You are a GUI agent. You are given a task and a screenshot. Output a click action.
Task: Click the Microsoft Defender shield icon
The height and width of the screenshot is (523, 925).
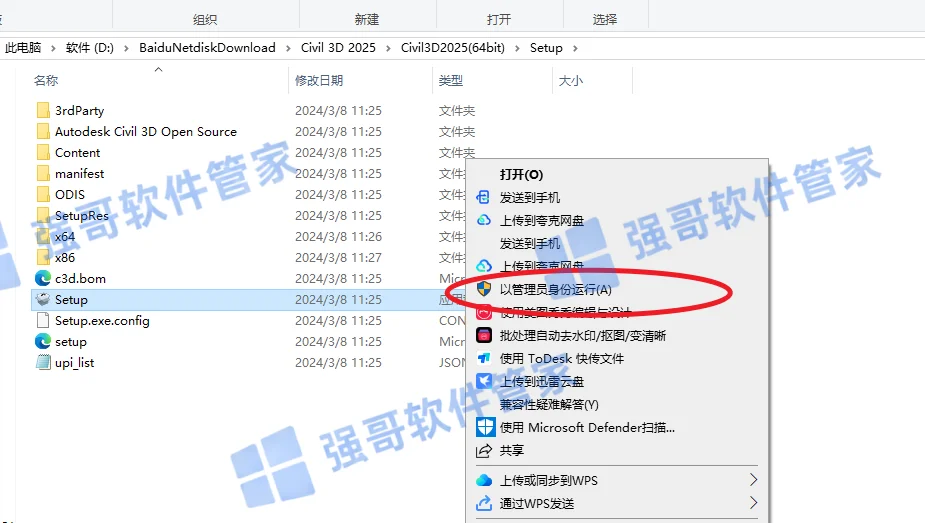pyautogui.click(x=485, y=427)
